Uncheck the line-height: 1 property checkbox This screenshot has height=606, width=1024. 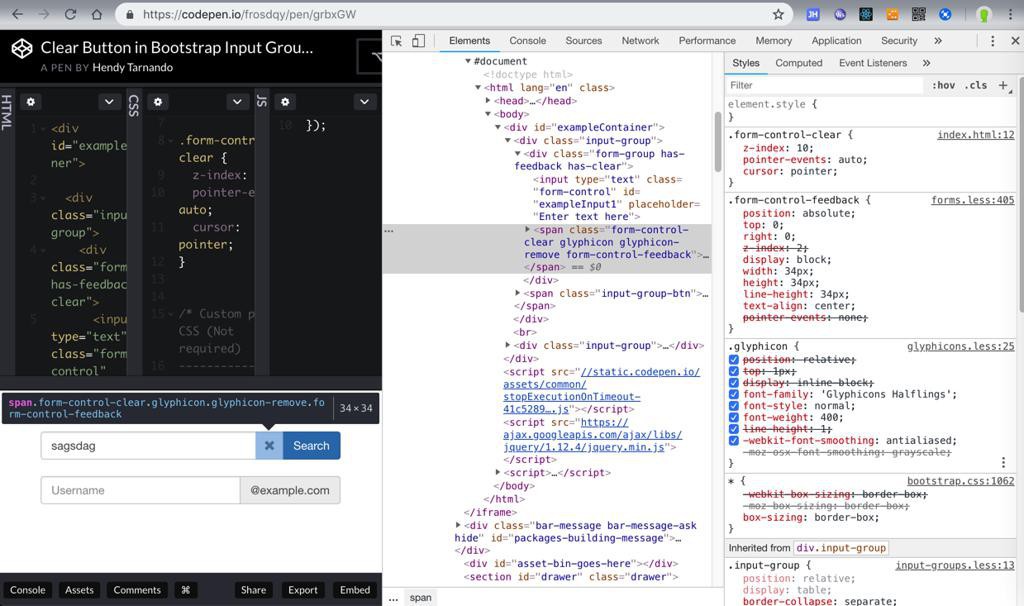(x=733, y=429)
